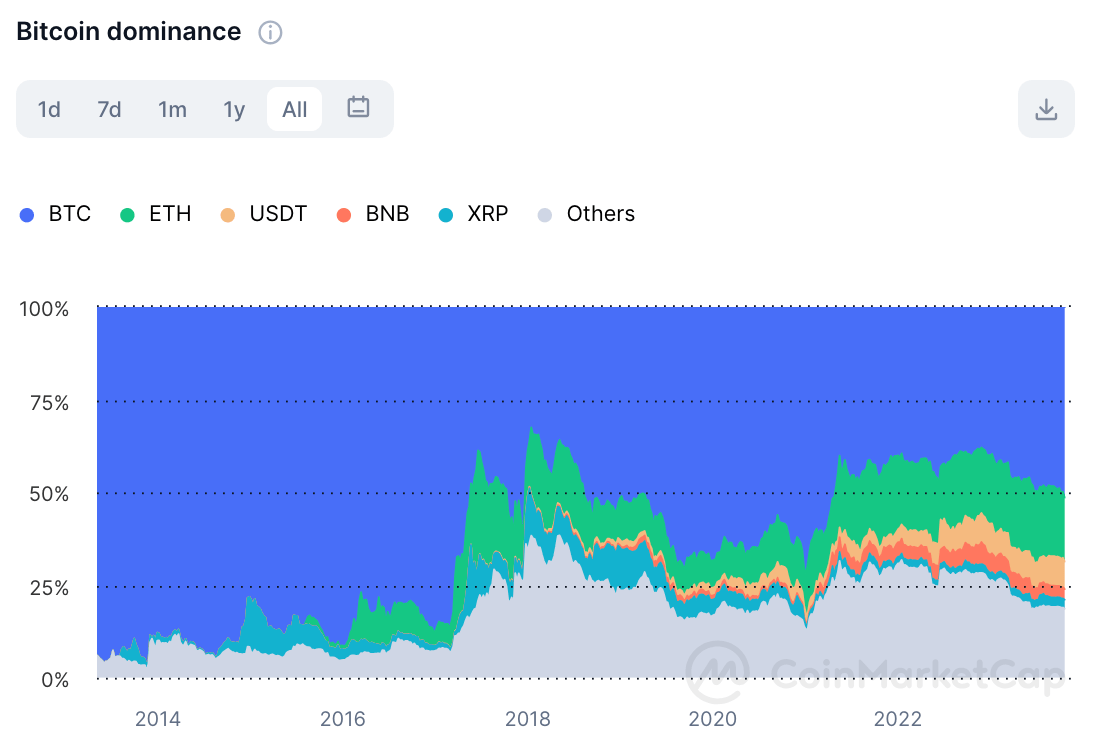This screenshot has height=748, width=1098.
Task: Toggle the Others legend entry
Action: pyautogui.click(x=586, y=214)
